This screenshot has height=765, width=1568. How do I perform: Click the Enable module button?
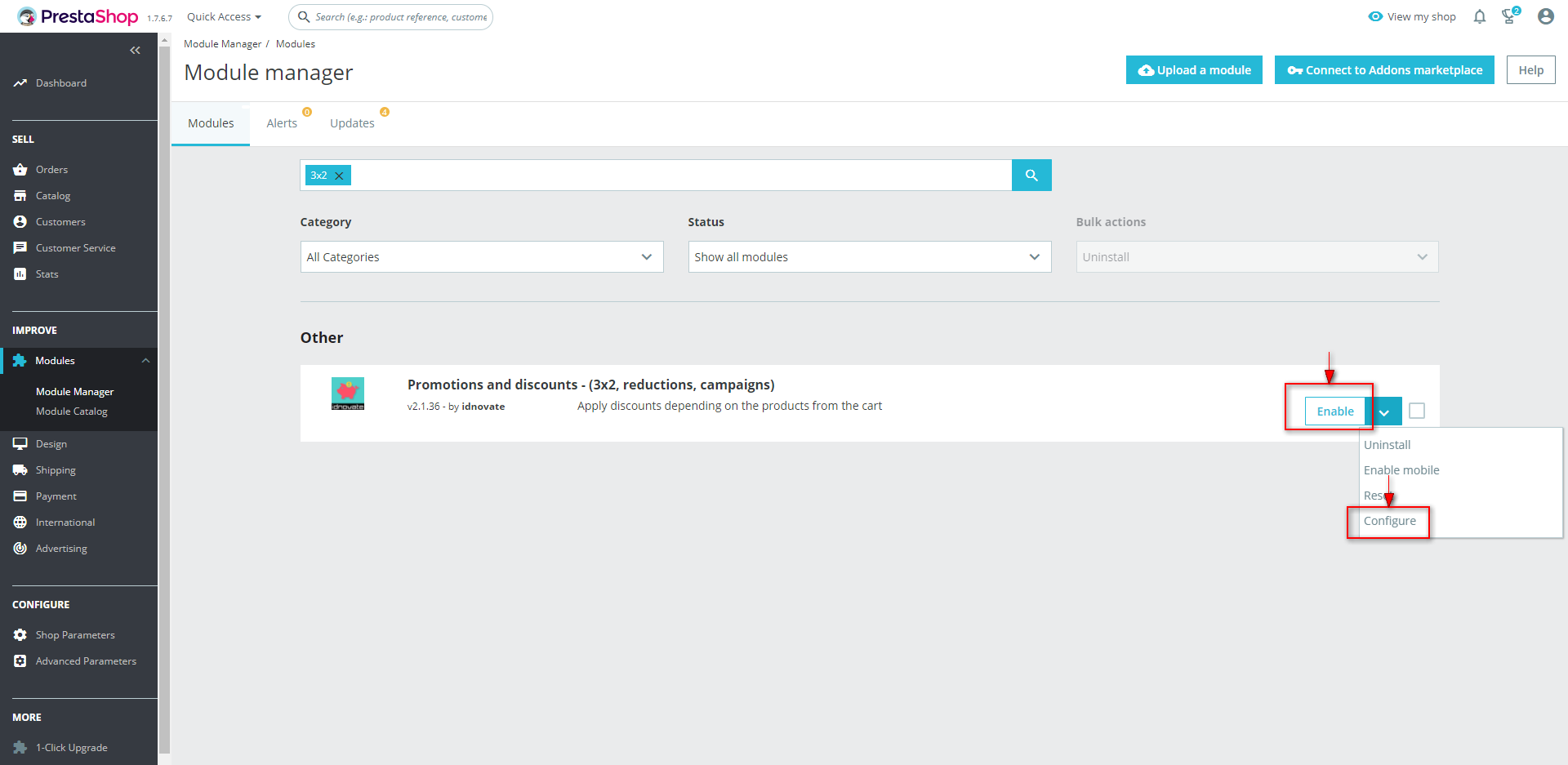tap(1335, 411)
